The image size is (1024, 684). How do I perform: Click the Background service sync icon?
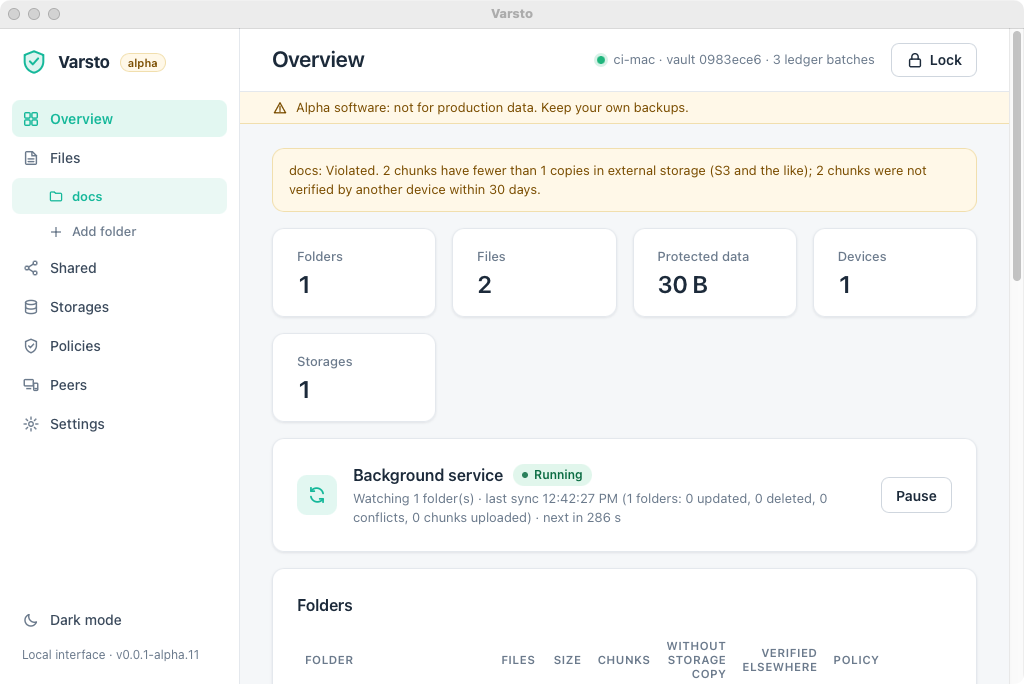point(317,495)
